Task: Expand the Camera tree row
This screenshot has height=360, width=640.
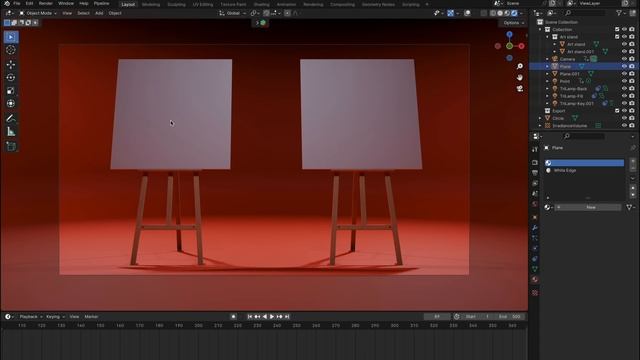Action: click(x=547, y=59)
